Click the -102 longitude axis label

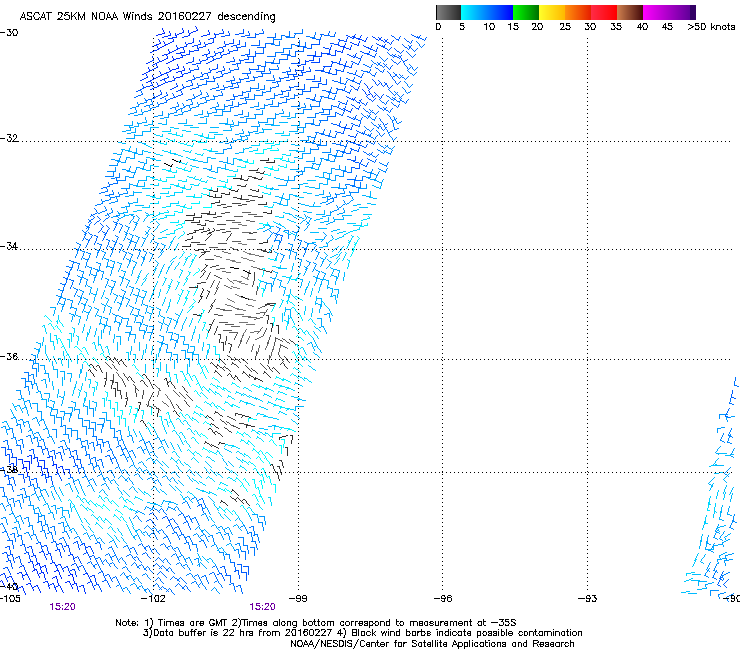point(153,598)
